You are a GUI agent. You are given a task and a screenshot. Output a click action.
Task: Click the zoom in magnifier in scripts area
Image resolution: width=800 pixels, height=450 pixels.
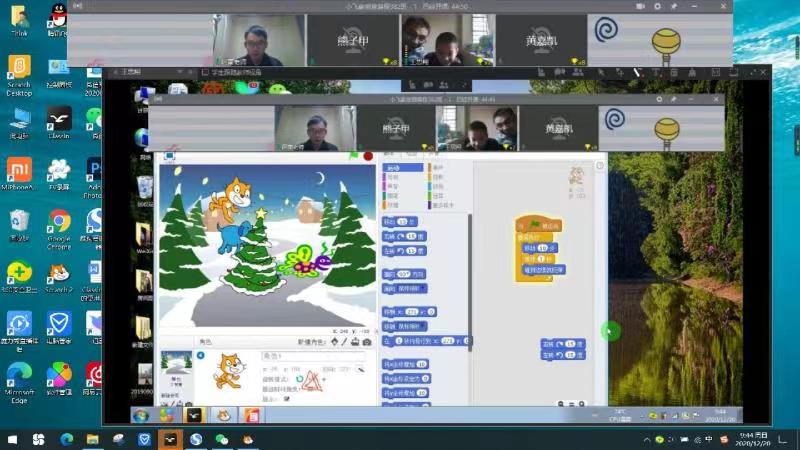coord(582,404)
